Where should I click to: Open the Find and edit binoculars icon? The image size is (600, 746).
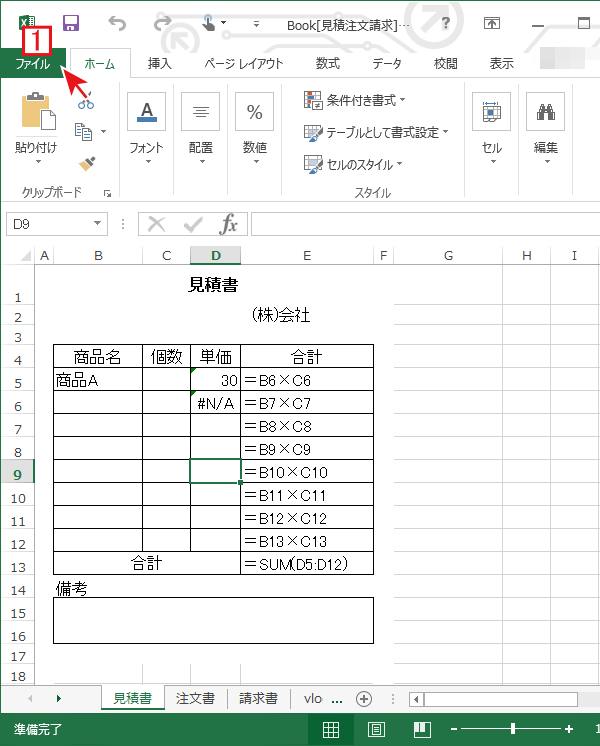pos(545,112)
